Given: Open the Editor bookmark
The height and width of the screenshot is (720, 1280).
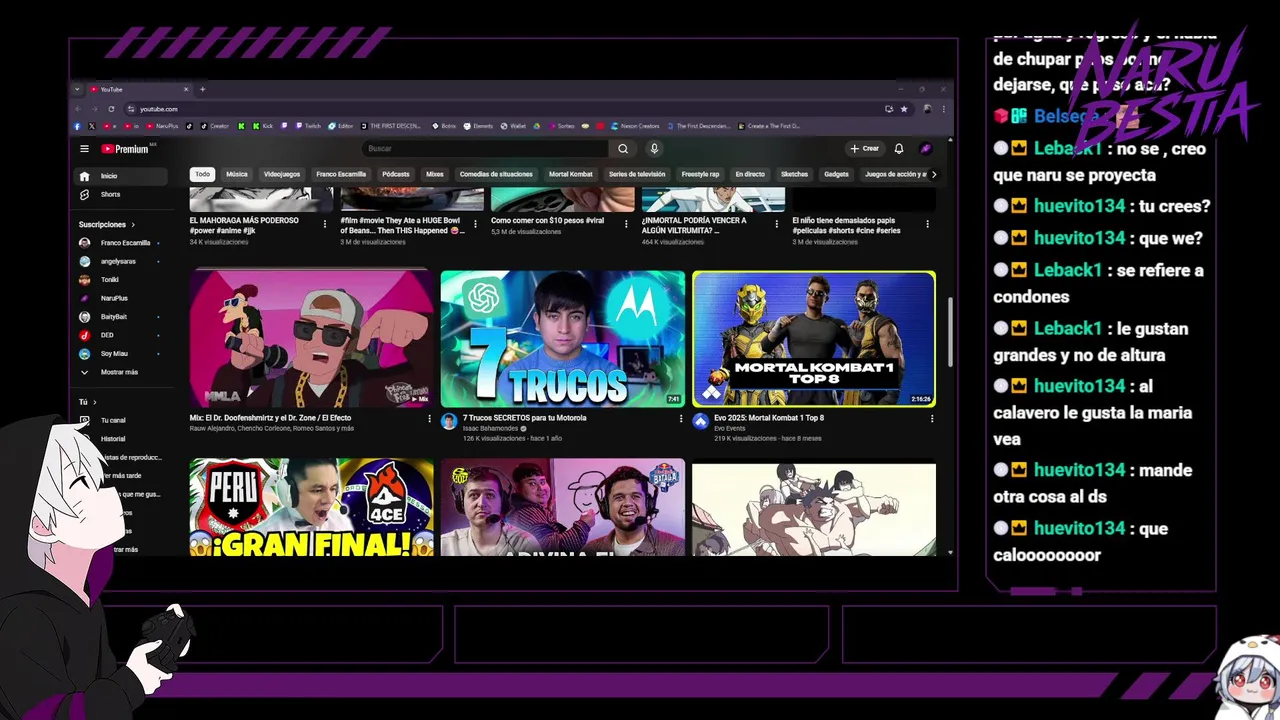Looking at the screenshot, I should 341,126.
